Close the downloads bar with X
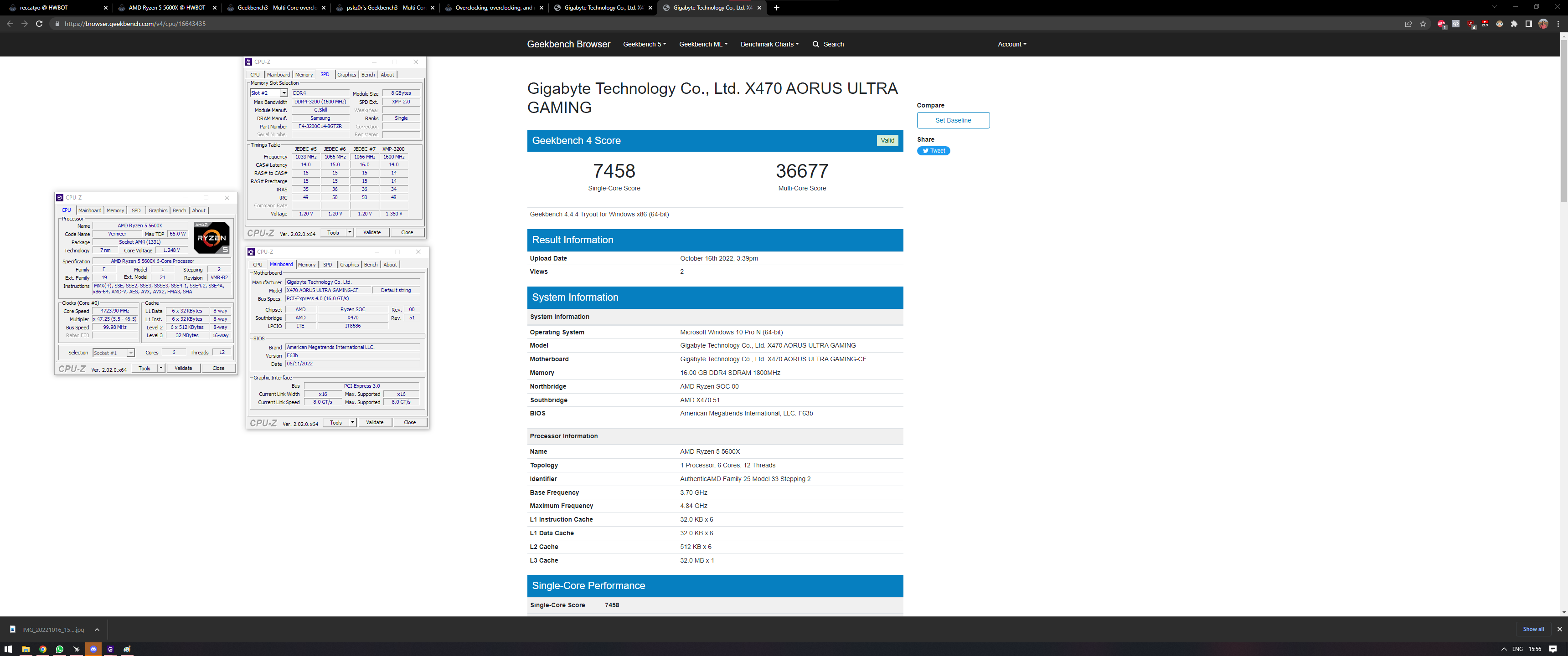Viewport: 1568px width, 656px height. (1559, 629)
